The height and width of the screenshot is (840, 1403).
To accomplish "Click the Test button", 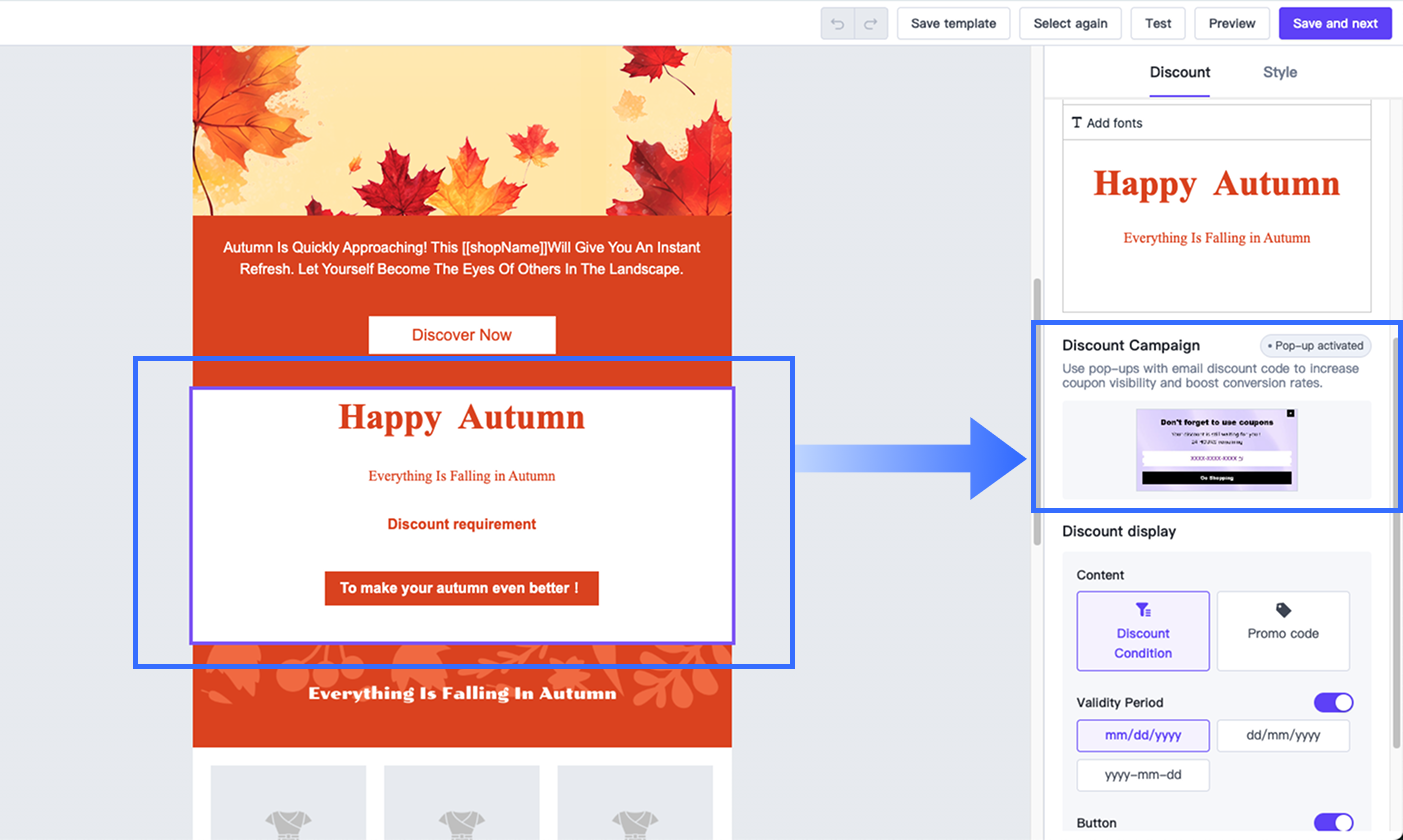I will tap(1158, 23).
